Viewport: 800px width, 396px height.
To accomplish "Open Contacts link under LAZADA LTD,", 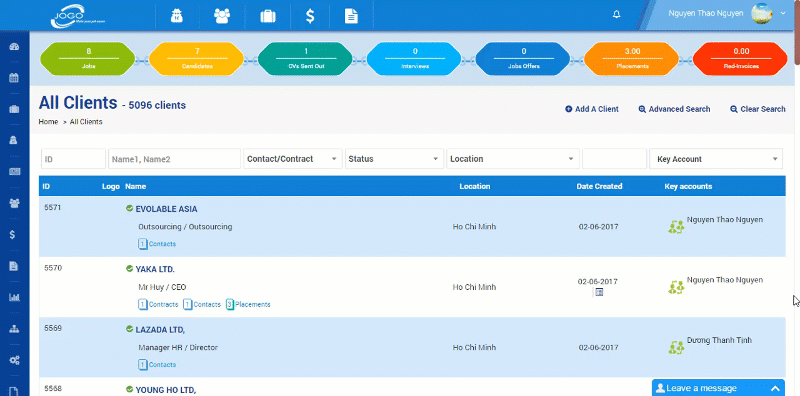I will (157, 365).
